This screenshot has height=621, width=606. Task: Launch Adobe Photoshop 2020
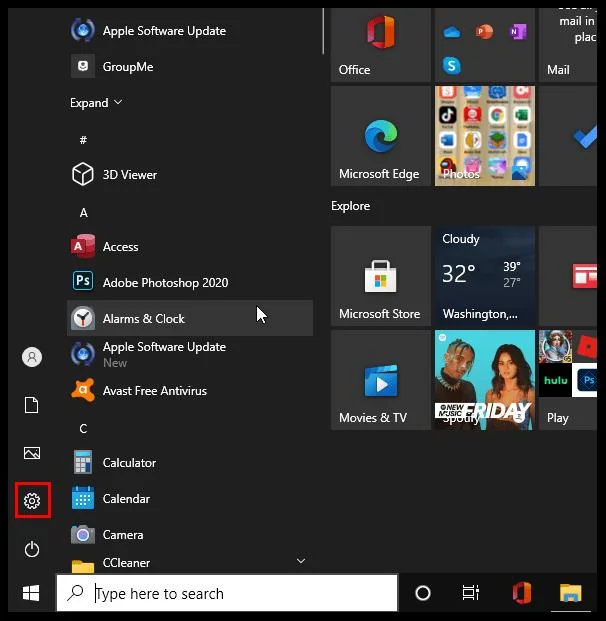[x=190, y=282]
